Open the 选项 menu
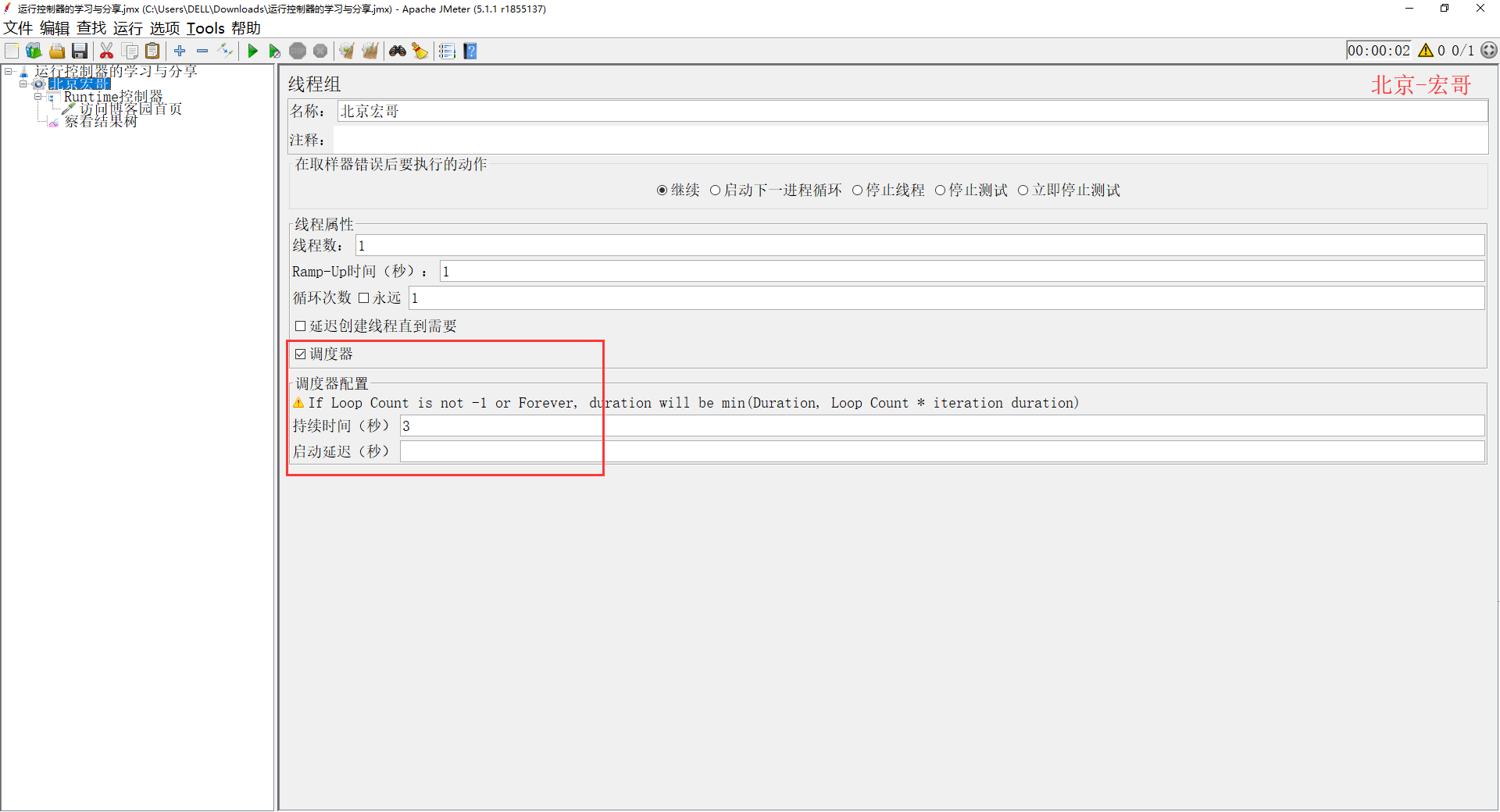Screen dimensions: 1500x812 click(x=165, y=28)
